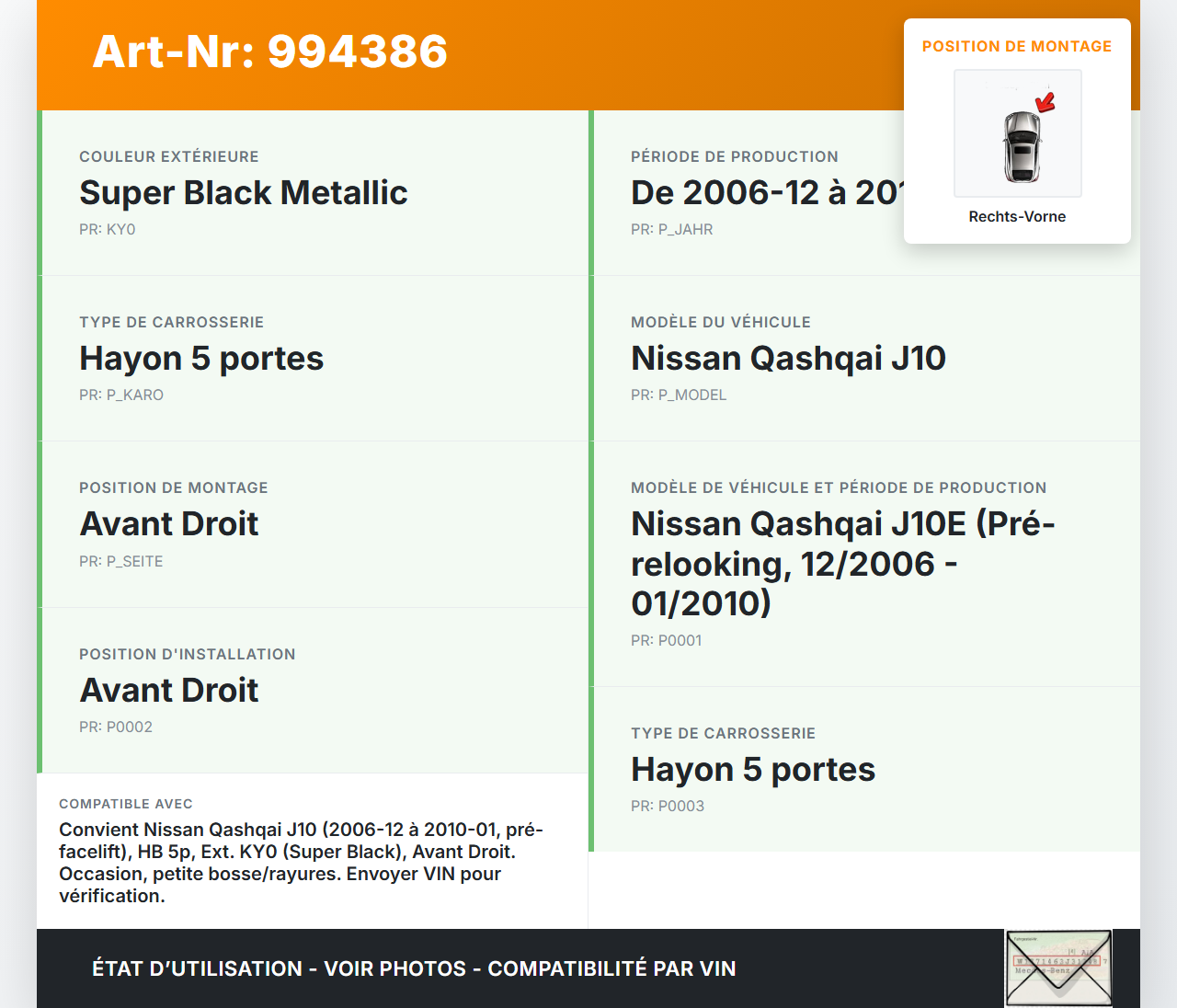Click the État d'utilisation footer banner text
The width and height of the screenshot is (1177, 1008).
[414, 968]
